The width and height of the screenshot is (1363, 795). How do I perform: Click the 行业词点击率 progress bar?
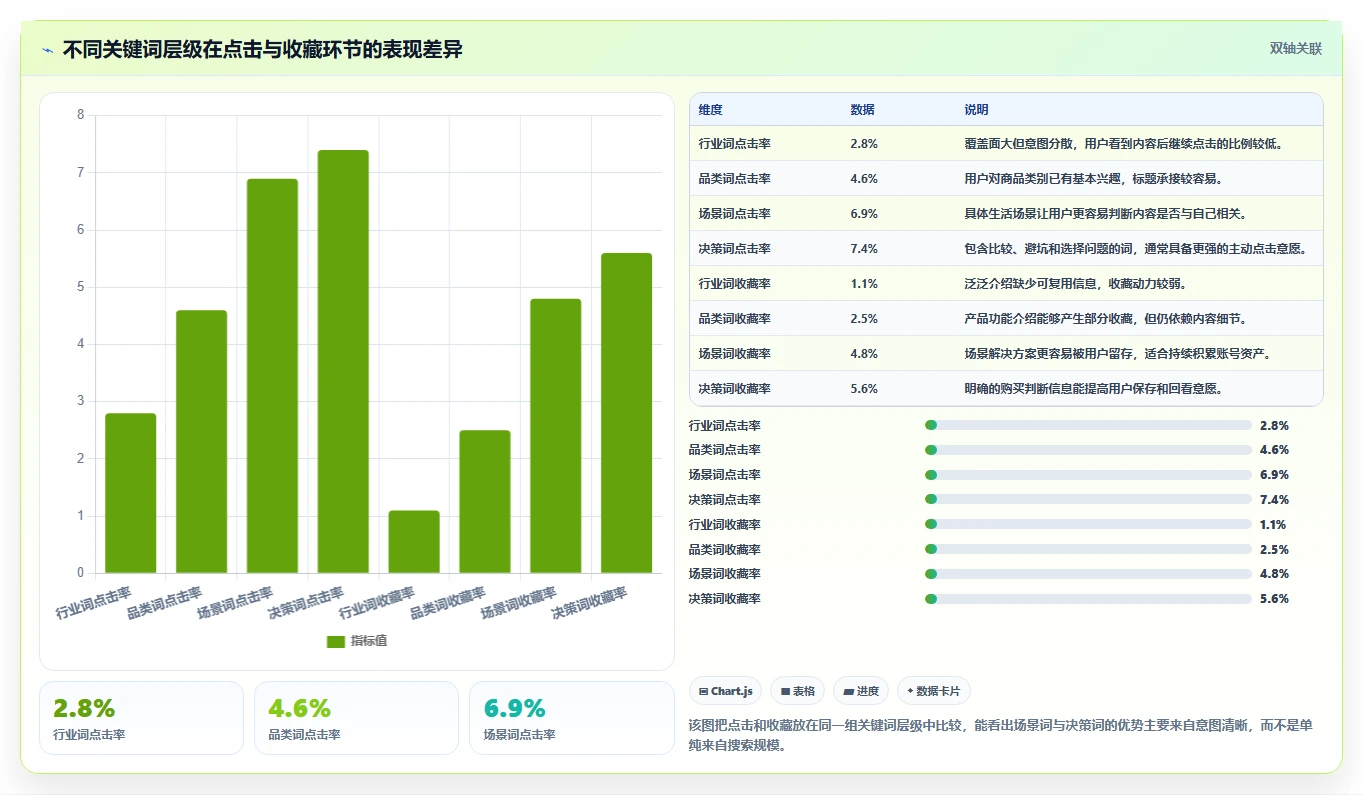click(1088, 425)
